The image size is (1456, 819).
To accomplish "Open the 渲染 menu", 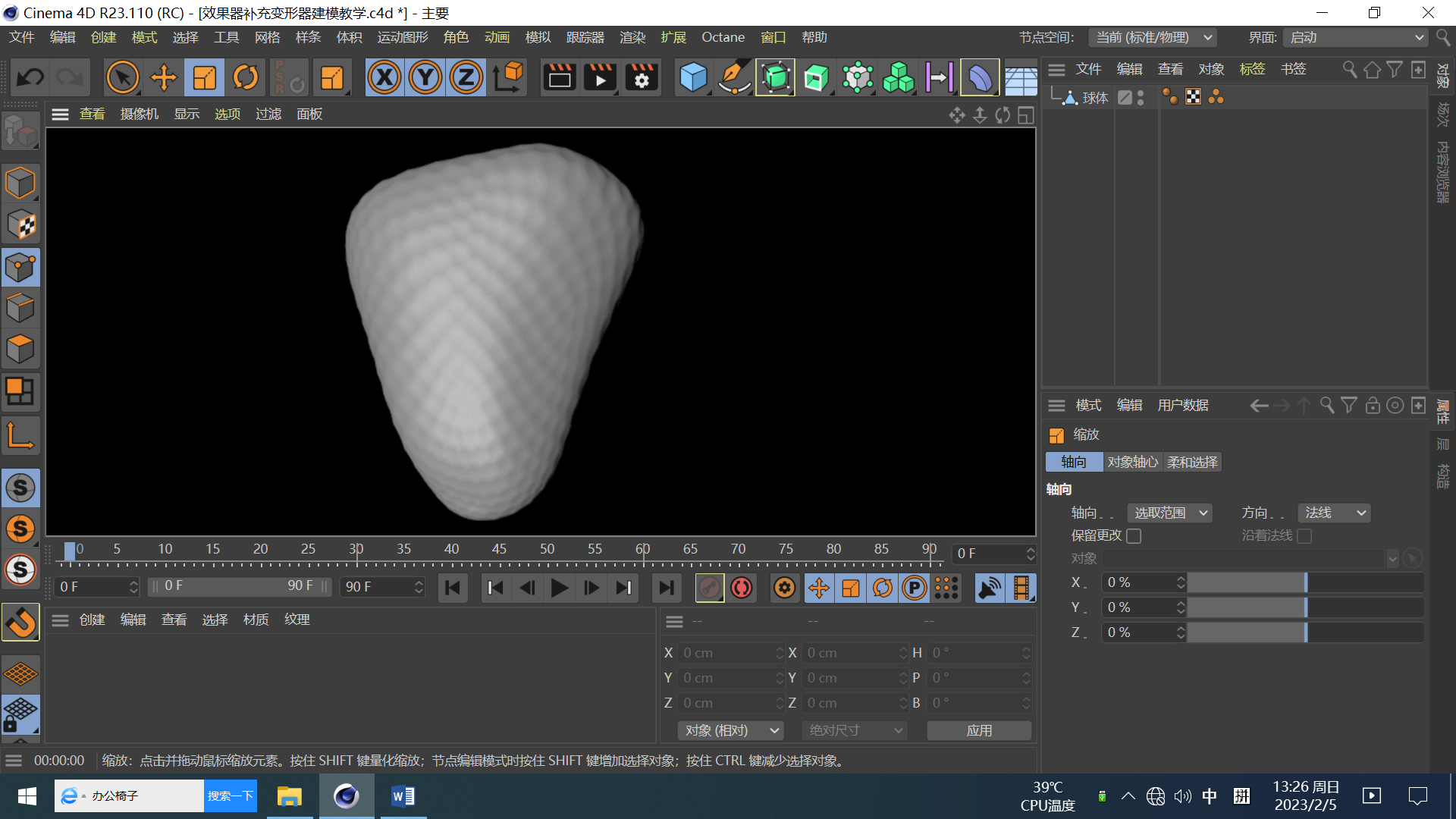I will 632,37.
